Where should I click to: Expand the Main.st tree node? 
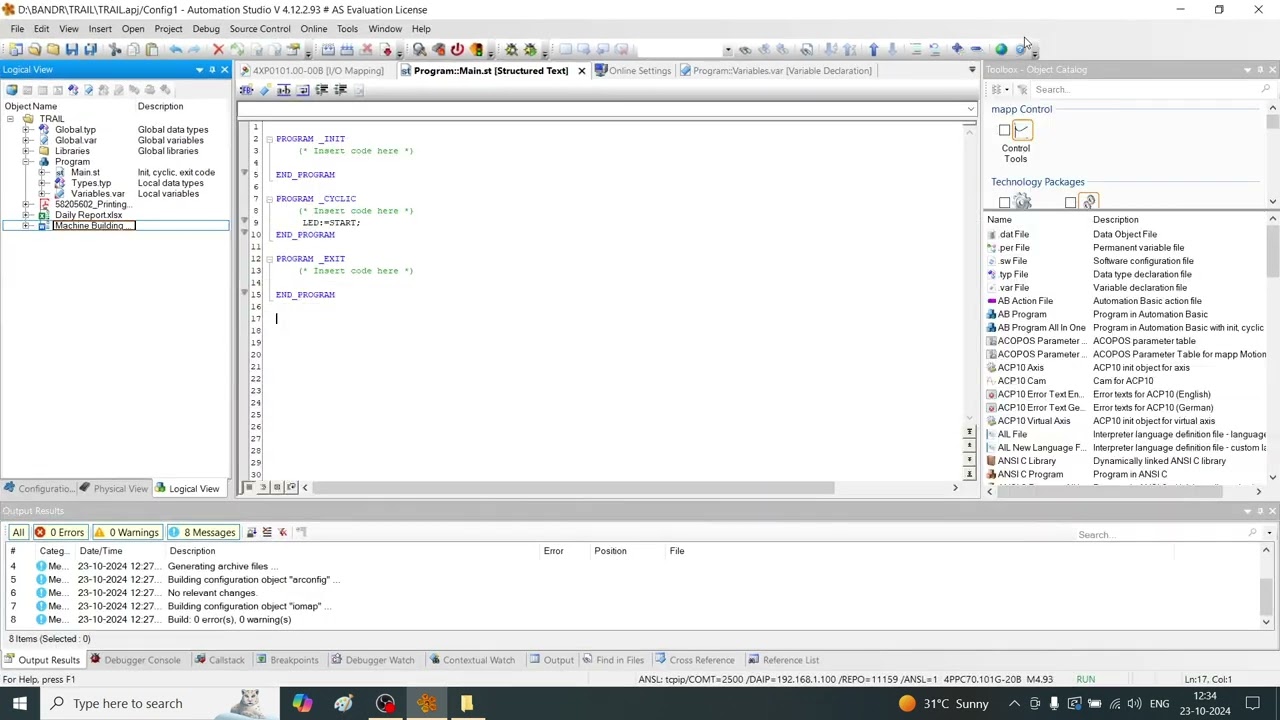click(x=43, y=172)
